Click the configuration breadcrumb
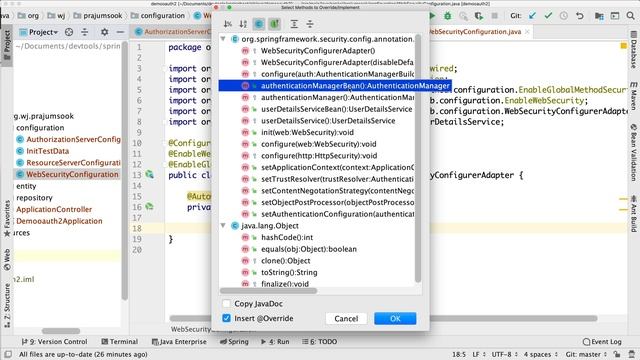 [x=158, y=16]
